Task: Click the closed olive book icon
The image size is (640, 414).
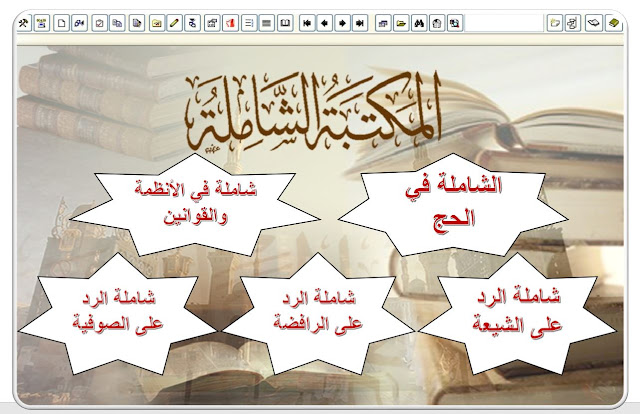Action: pyautogui.click(x=613, y=23)
